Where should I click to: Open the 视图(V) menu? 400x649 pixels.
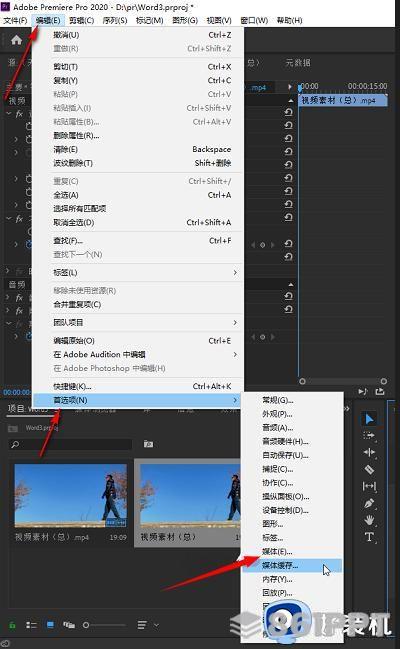click(219, 20)
